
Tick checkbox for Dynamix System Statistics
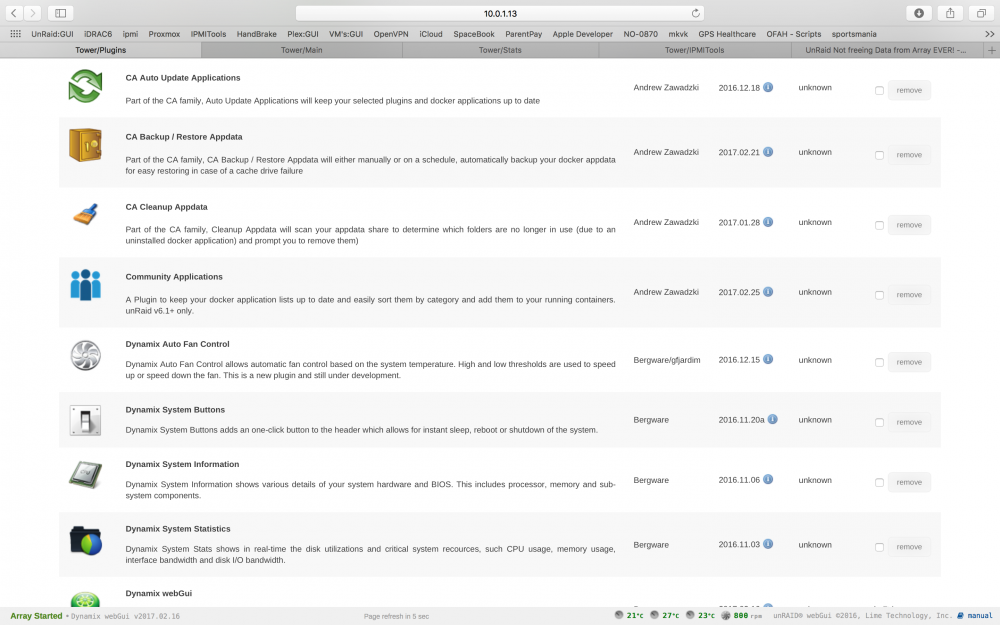click(x=879, y=547)
